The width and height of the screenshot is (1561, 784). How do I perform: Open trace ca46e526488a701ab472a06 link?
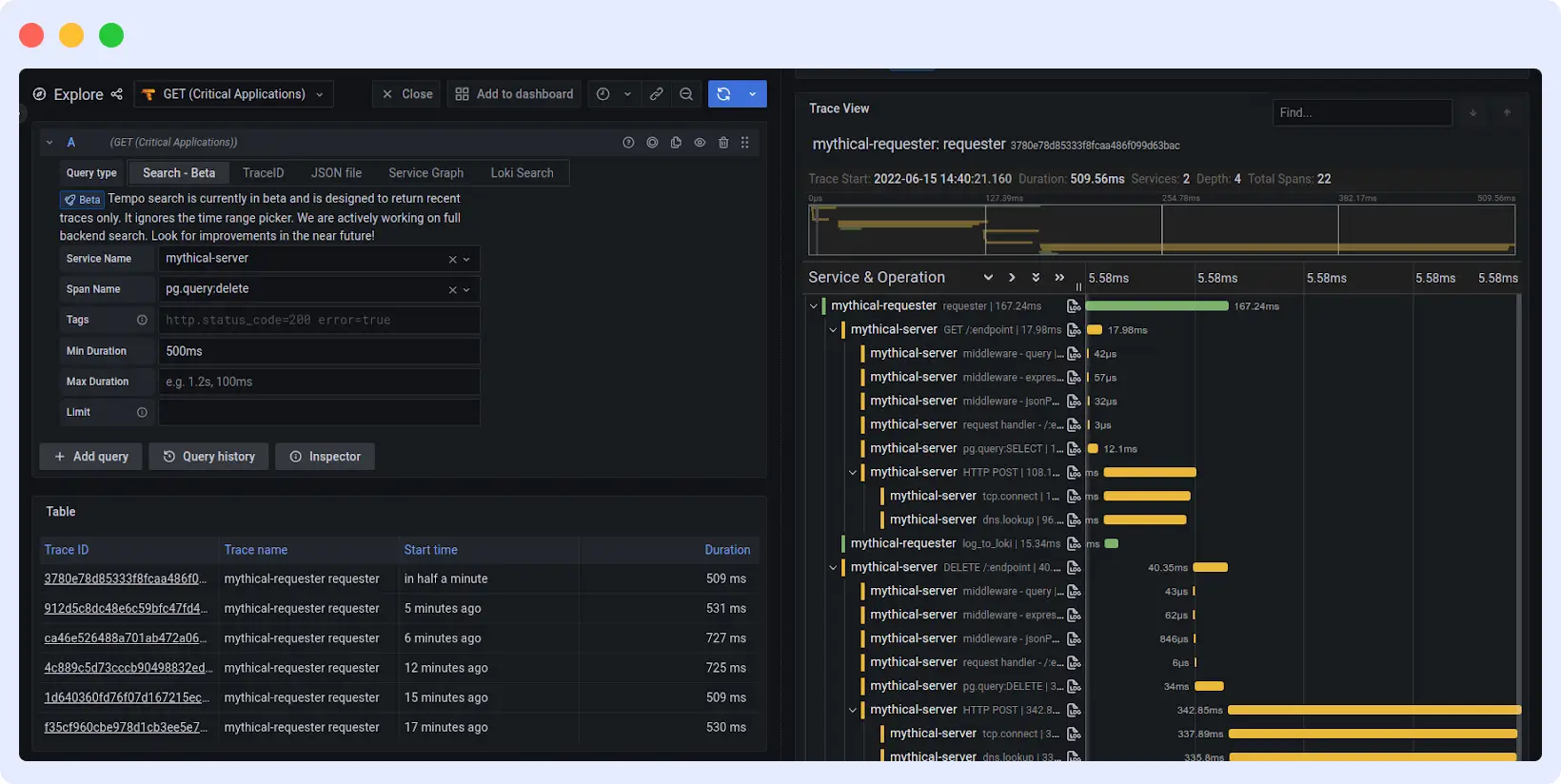pos(126,638)
